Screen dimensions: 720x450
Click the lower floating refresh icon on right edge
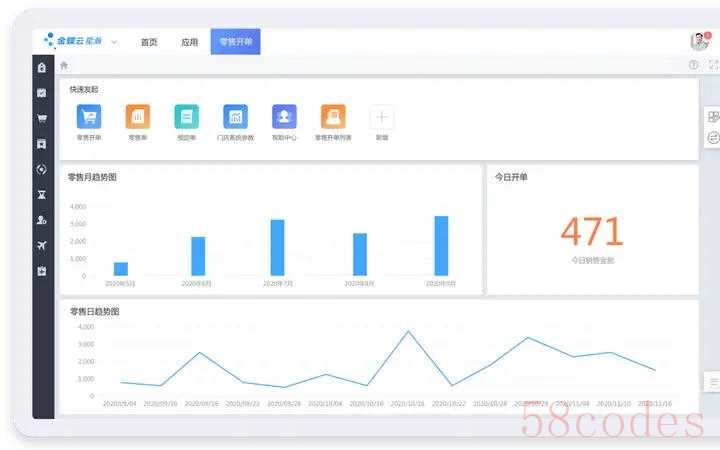click(x=713, y=137)
